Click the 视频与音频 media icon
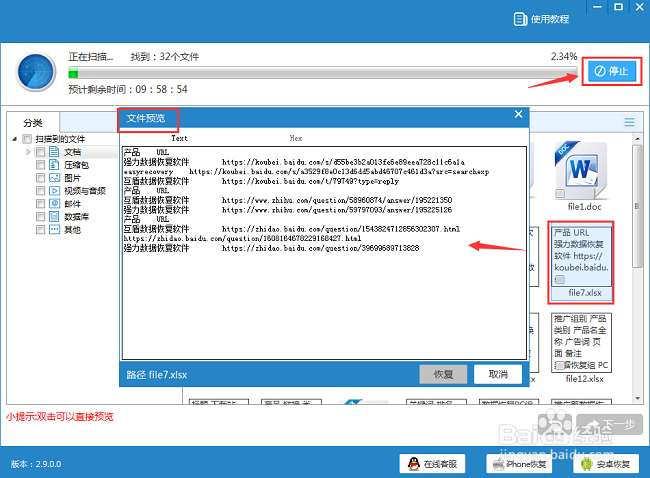Image resolution: width=650 pixels, height=478 pixels. click(x=54, y=190)
